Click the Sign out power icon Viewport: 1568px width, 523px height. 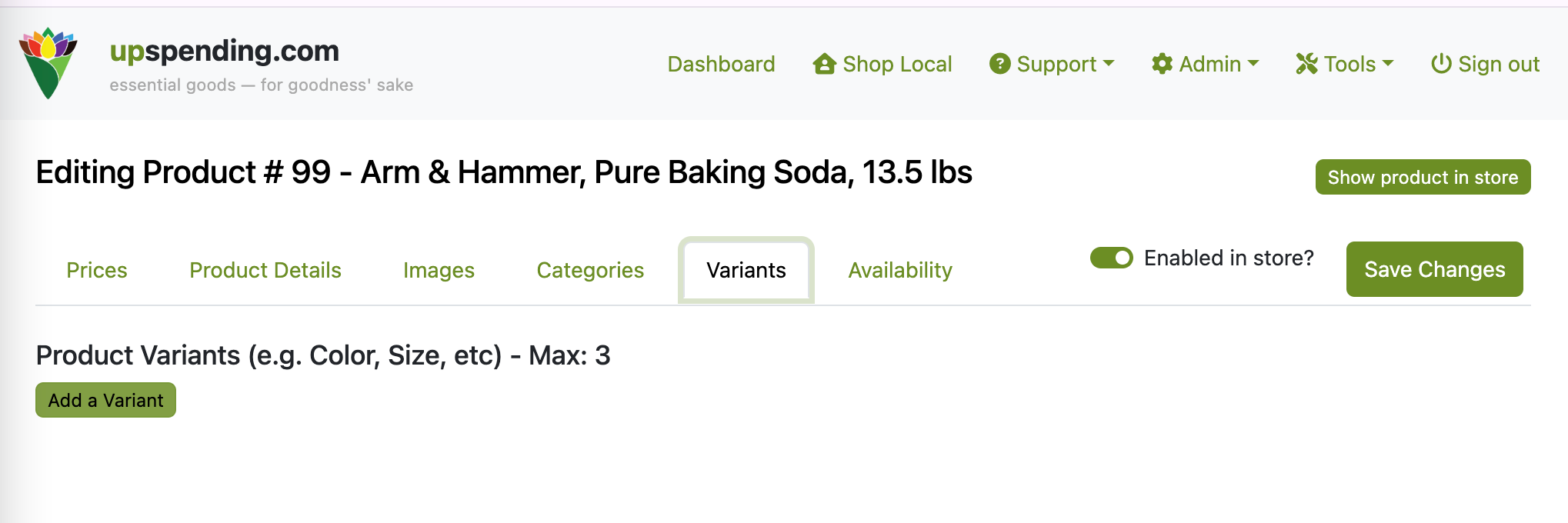(x=1440, y=64)
